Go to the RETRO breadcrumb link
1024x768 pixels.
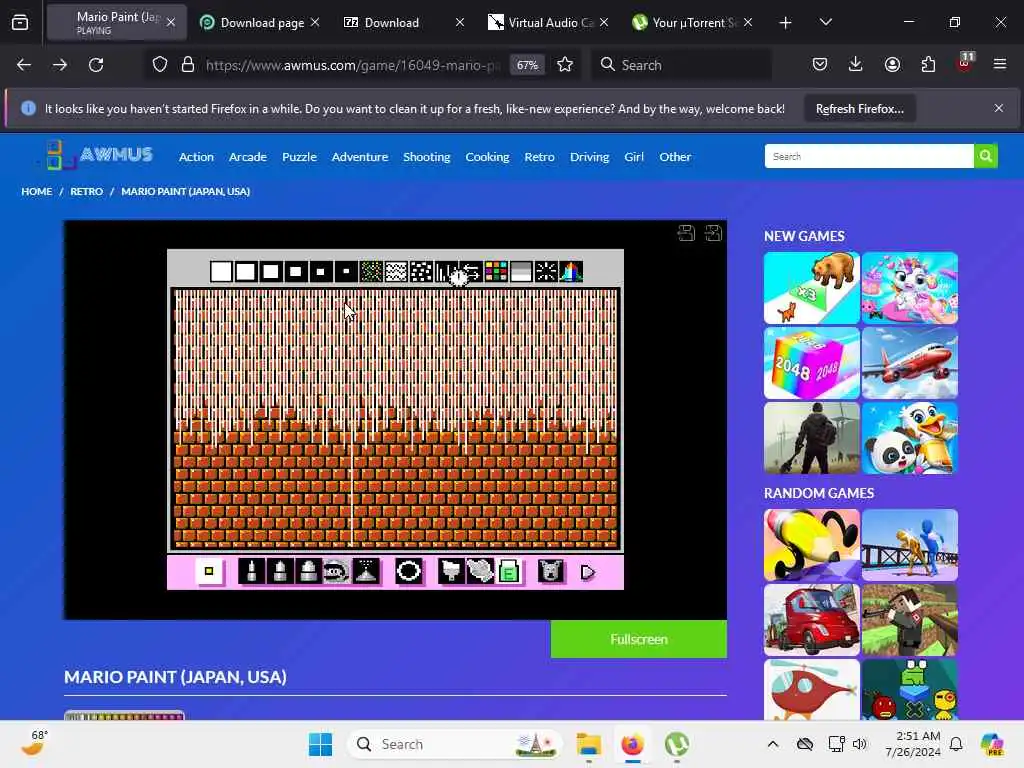[x=86, y=191]
